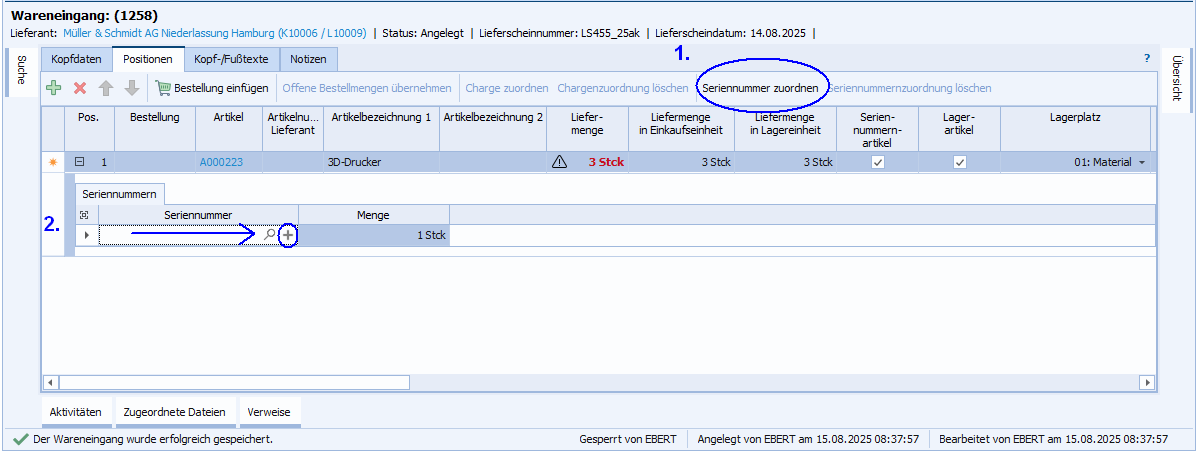The image size is (1197, 453).
Task: Open help via the question mark icon
Action: point(1147,58)
